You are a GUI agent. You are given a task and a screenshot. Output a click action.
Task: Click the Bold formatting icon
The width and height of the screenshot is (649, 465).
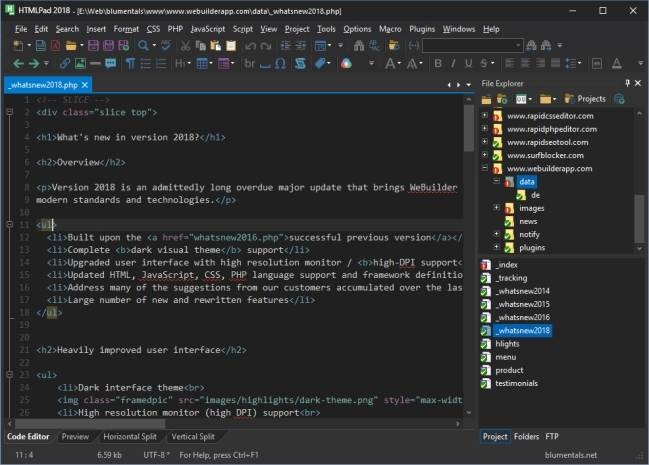click(439, 64)
